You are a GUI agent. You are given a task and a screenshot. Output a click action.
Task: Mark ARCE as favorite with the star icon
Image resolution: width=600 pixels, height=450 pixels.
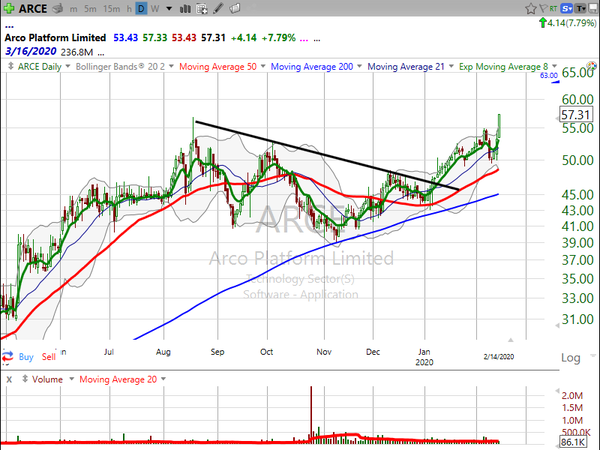[530, 8]
